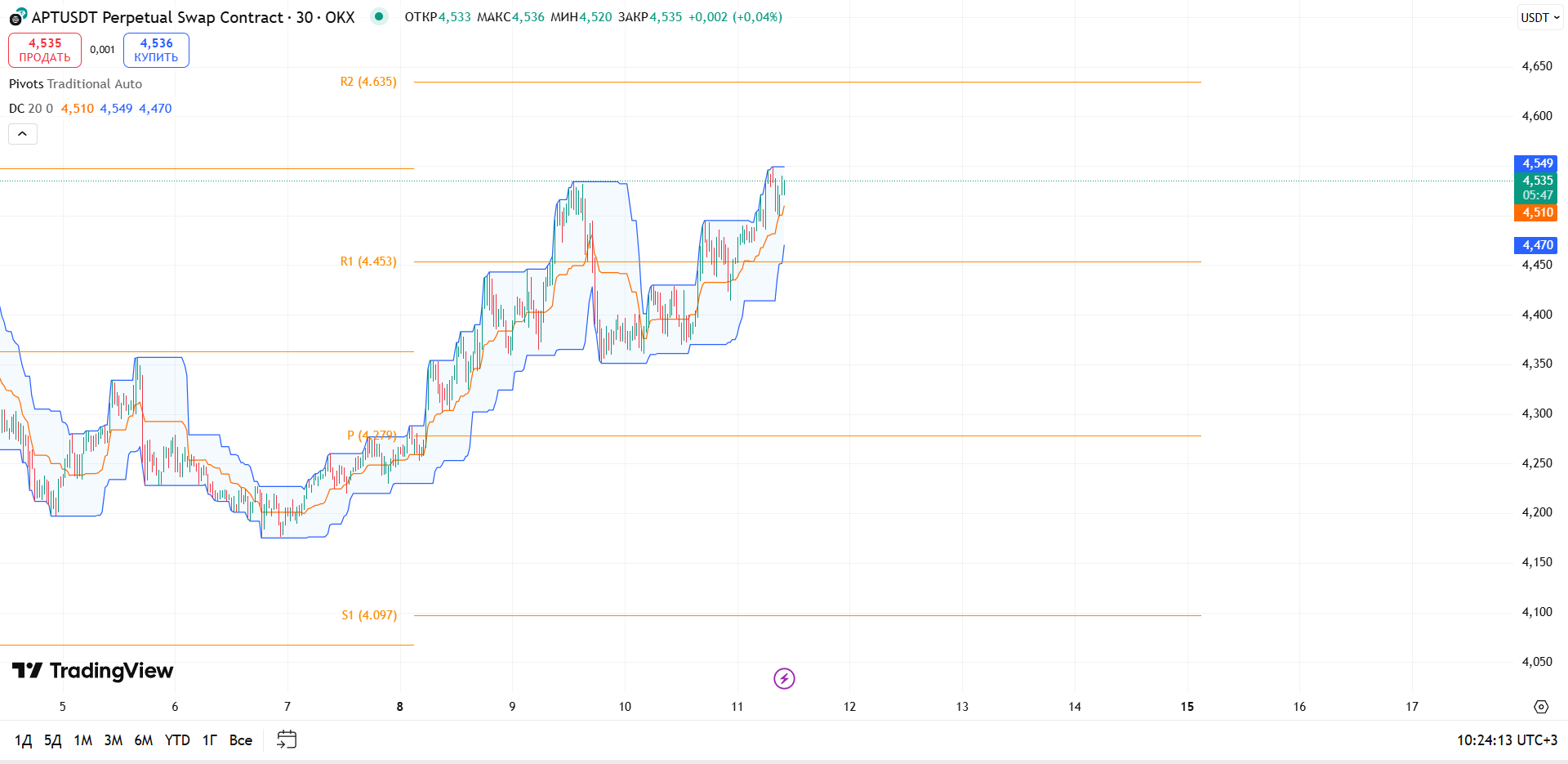Select the 6М time range

(144, 740)
